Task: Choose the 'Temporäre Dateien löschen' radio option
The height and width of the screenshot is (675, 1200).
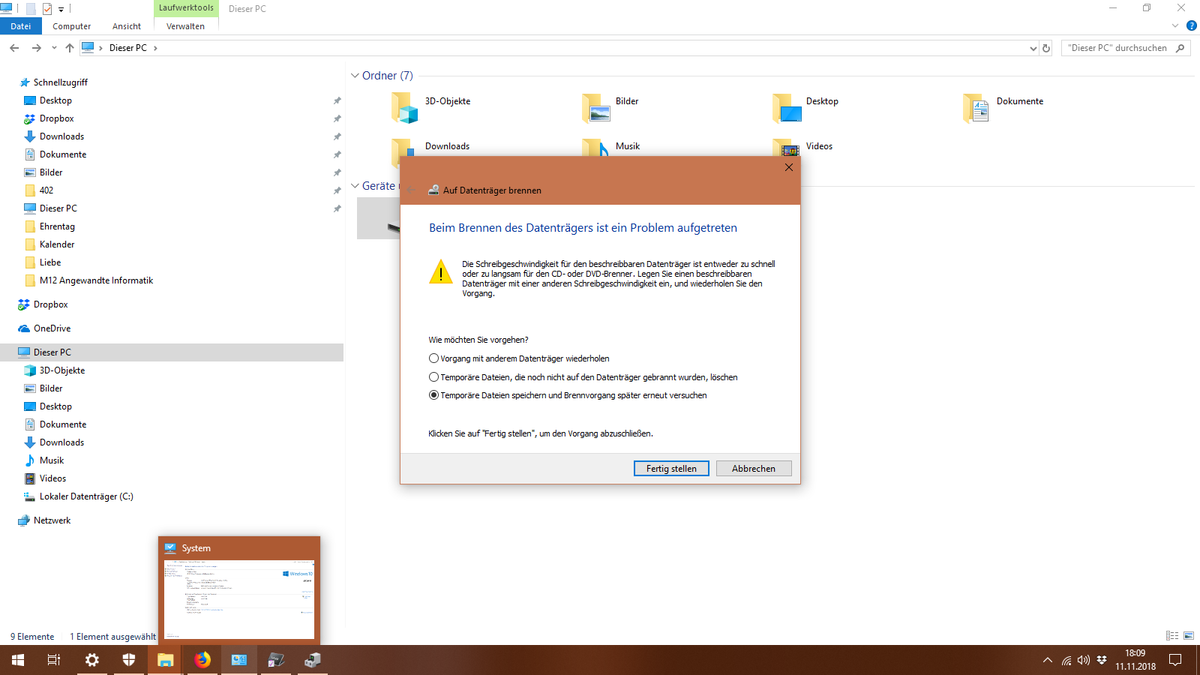Action: pos(433,377)
